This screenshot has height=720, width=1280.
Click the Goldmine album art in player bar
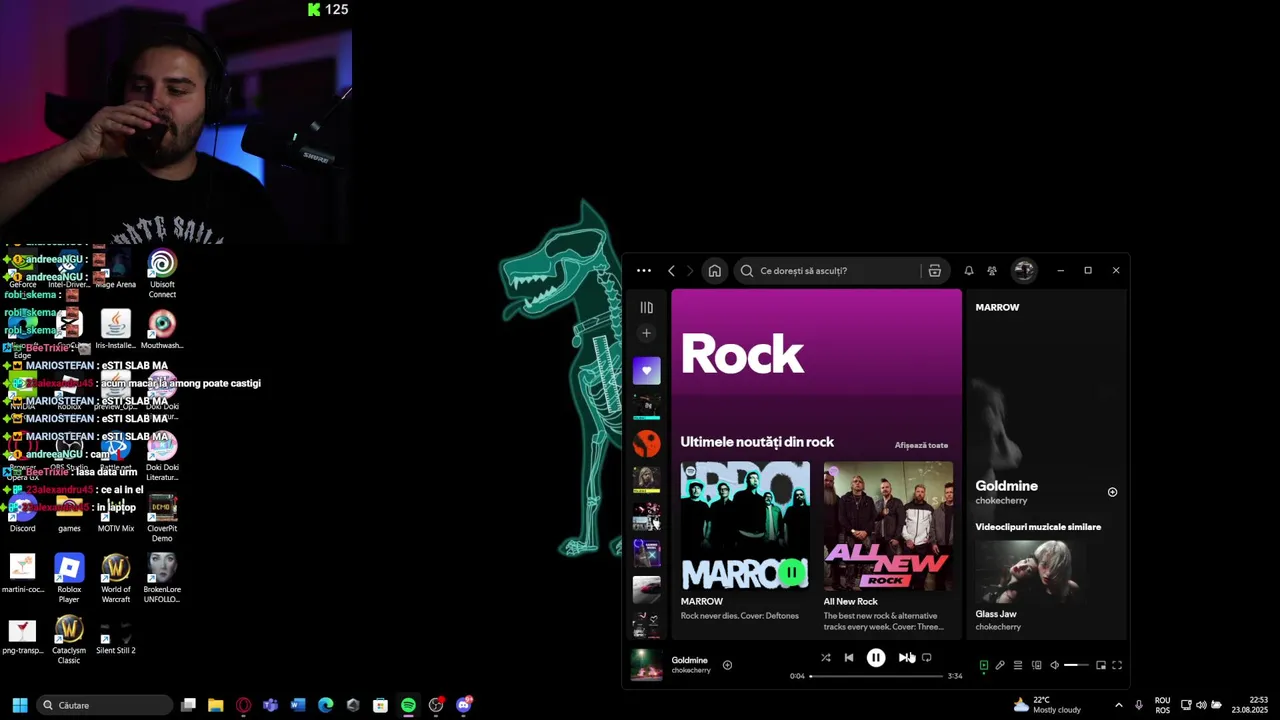pyautogui.click(x=646, y=665)
